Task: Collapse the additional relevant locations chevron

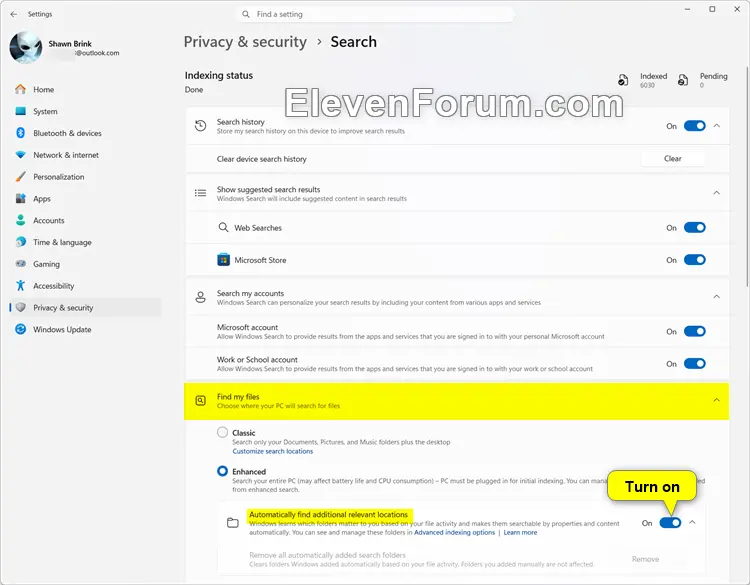Action: coord(692,522)
